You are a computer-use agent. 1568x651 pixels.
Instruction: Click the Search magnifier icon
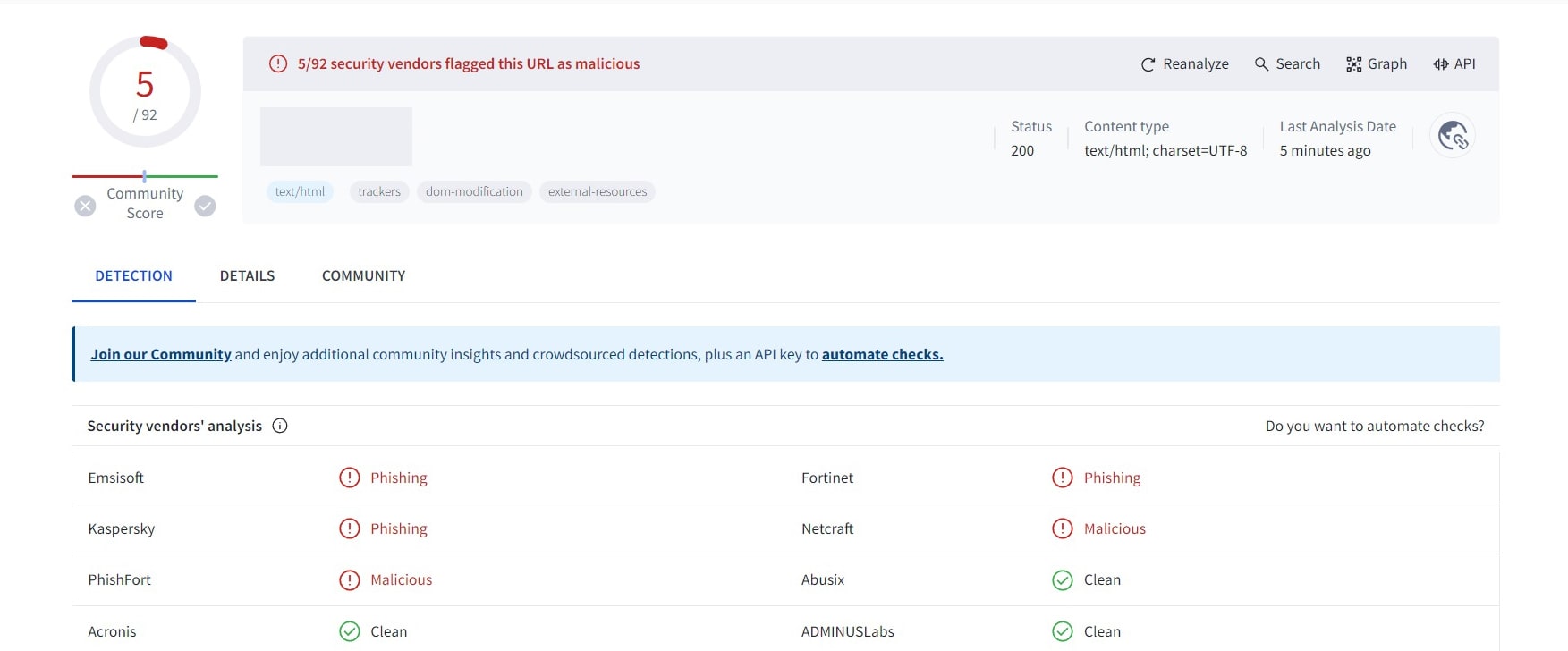coord(1261,64)
